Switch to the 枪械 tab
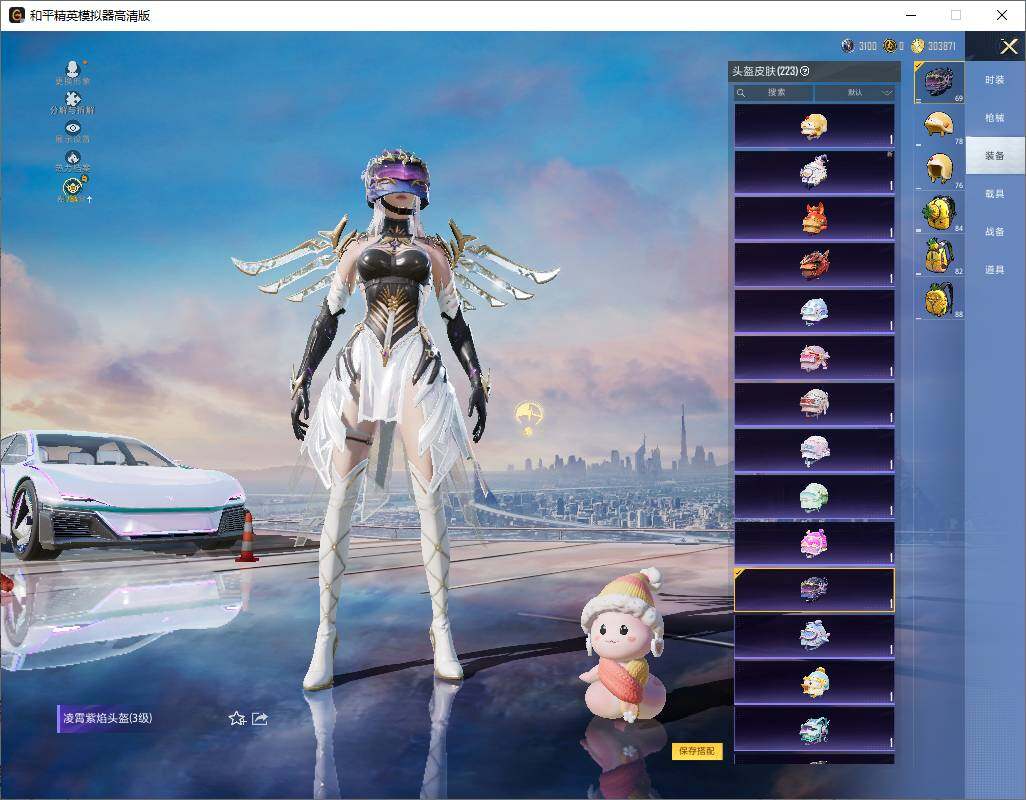This screenshot has height=800, width=1026. pos(995,118)
